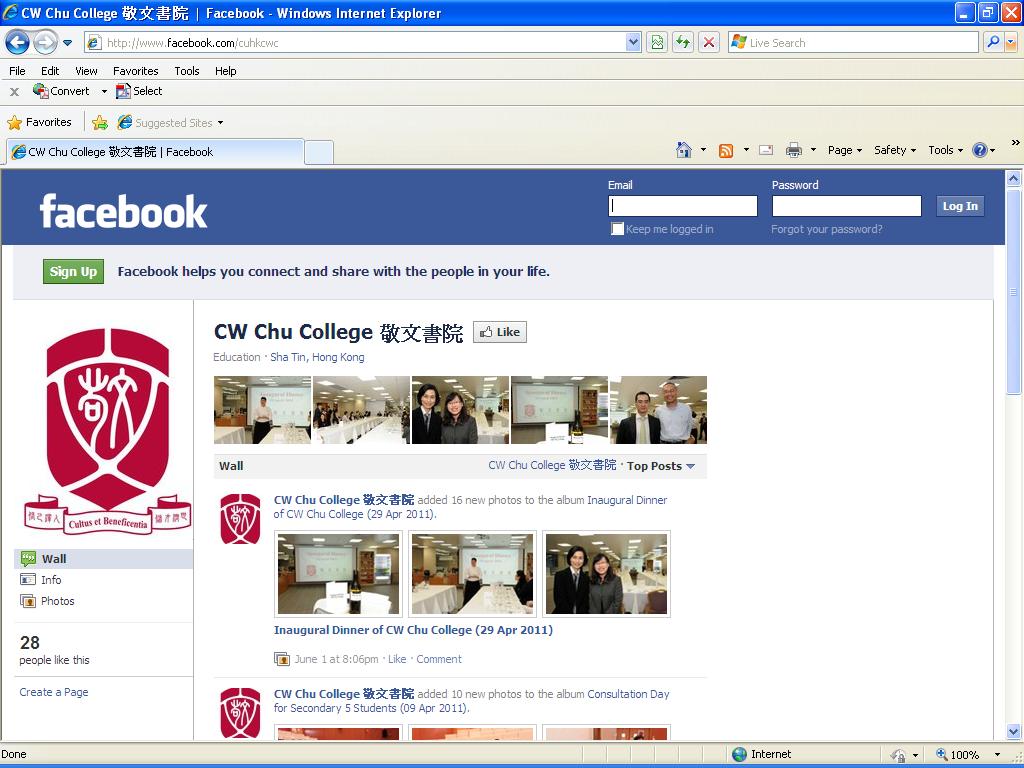Open search provider options dropdown arrow
The width and height of the screenshot is (1024, 768).
click(1011, 43)
